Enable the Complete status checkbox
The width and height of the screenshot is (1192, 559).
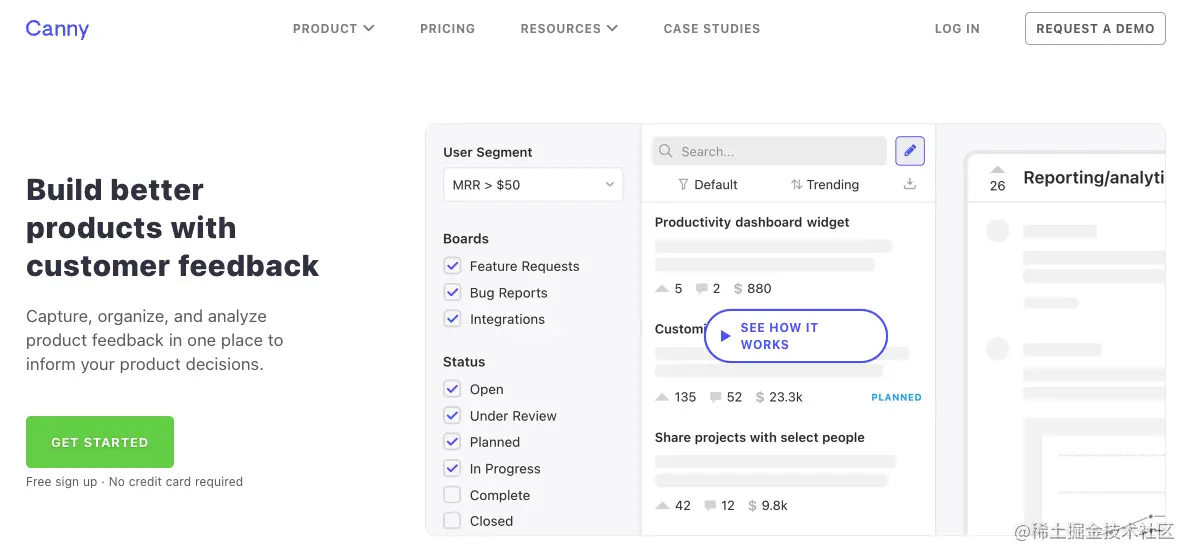click(x=452, y=495)
